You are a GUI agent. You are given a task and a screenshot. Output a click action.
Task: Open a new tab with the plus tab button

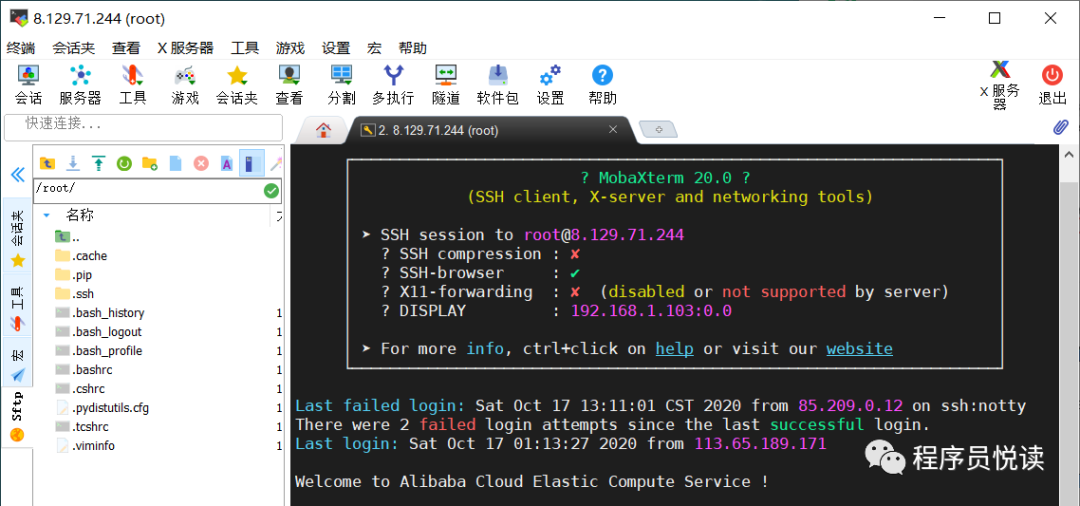(658, 129)
